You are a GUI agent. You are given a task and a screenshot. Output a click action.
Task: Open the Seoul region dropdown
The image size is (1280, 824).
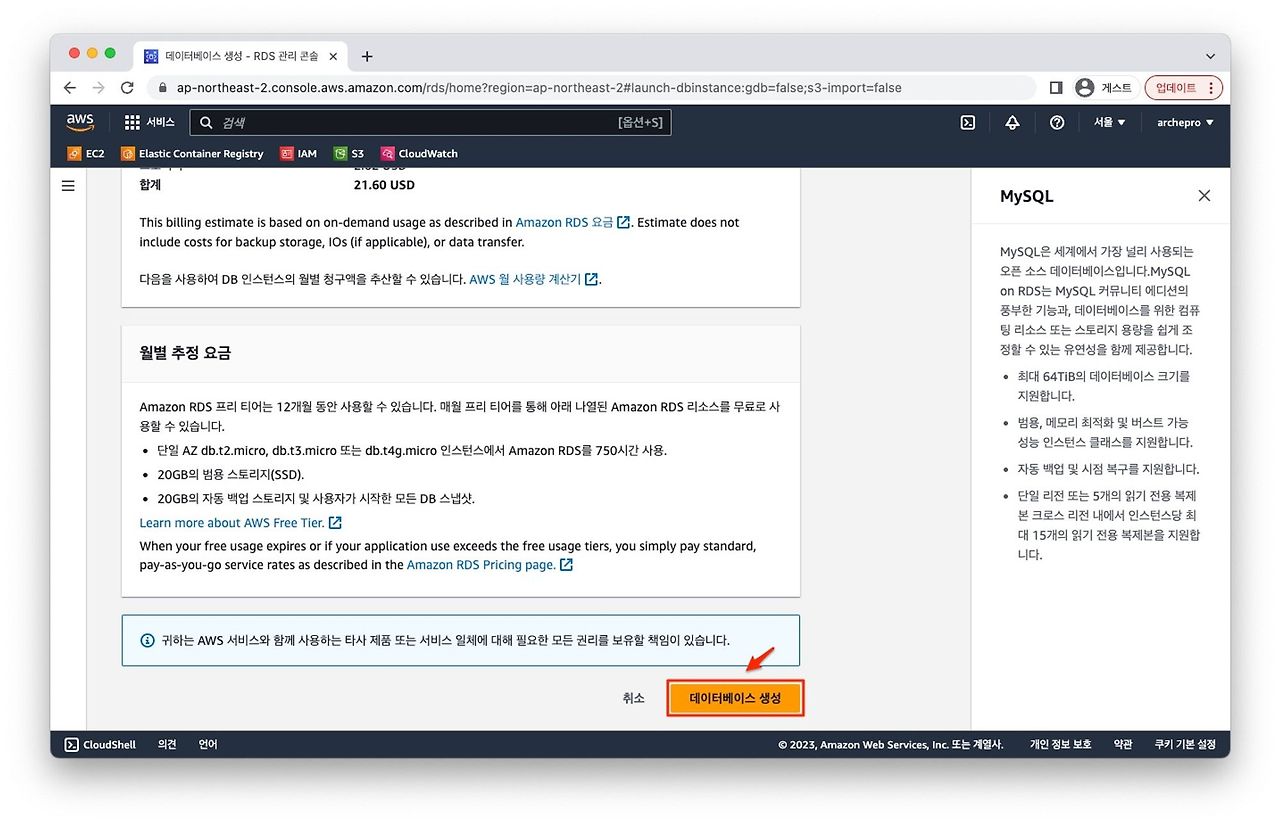[1109, 122]
